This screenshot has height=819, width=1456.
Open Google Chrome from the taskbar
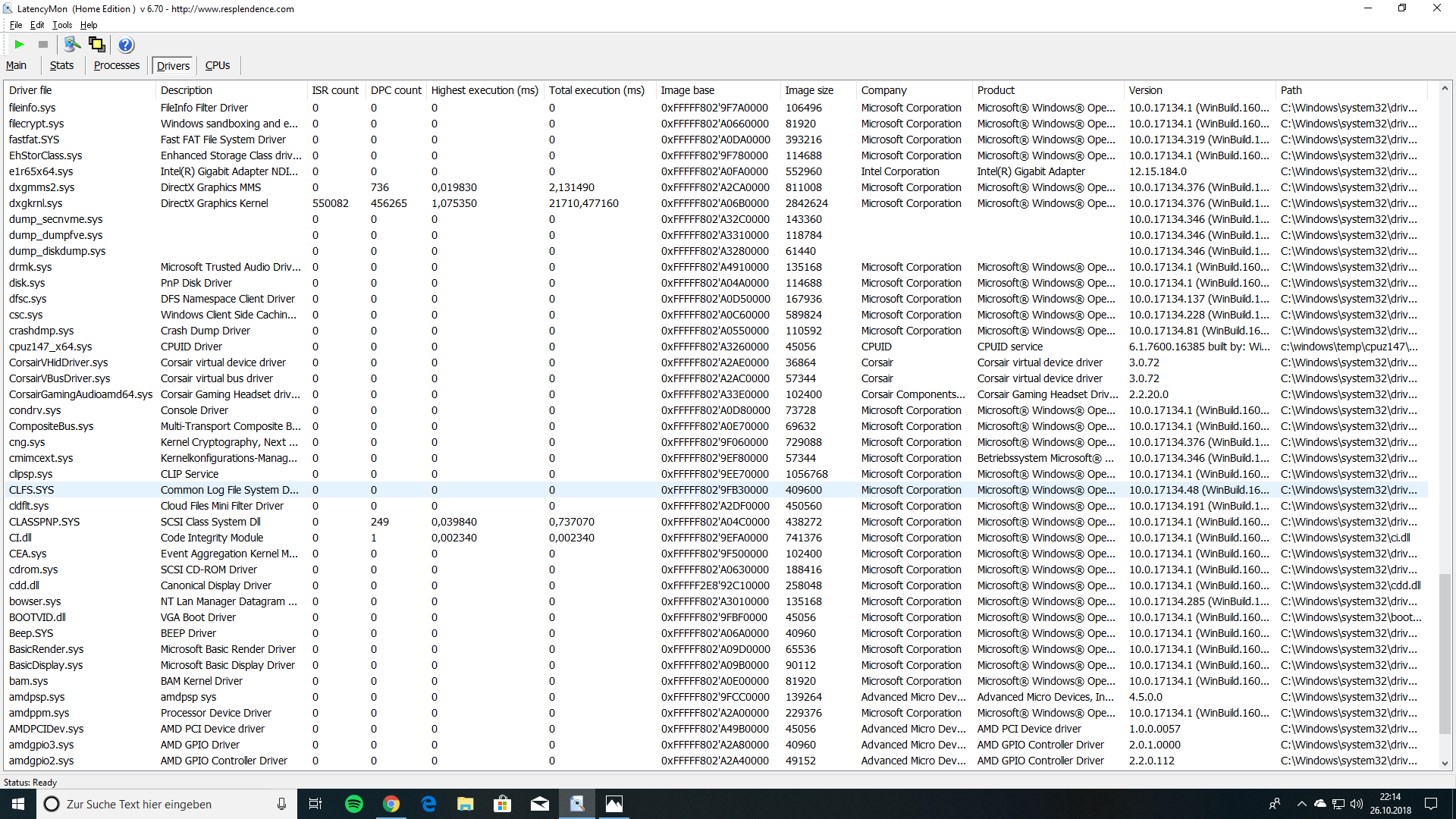pos(391,804)
